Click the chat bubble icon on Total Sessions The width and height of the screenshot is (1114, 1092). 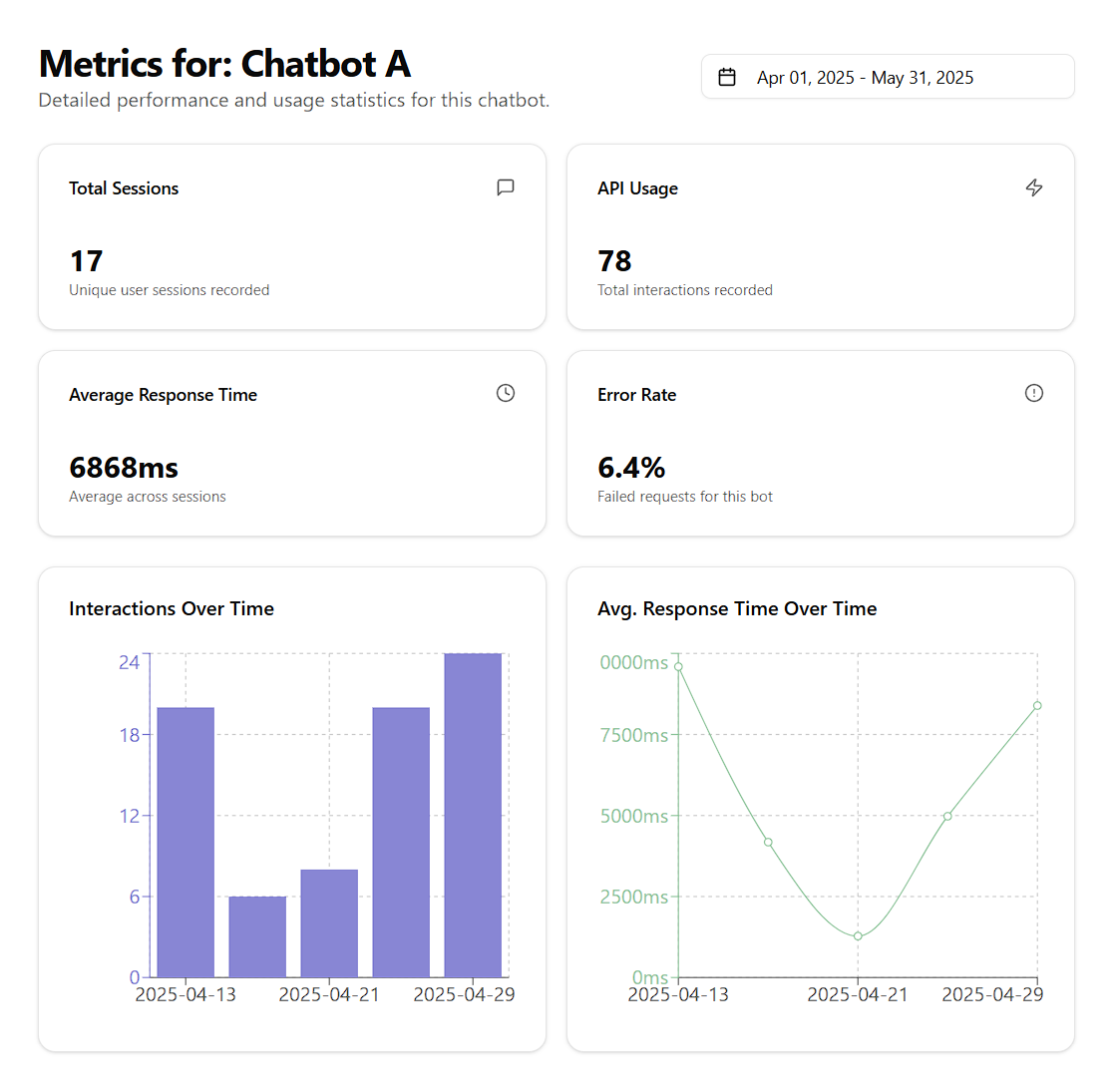pos(506,187)
